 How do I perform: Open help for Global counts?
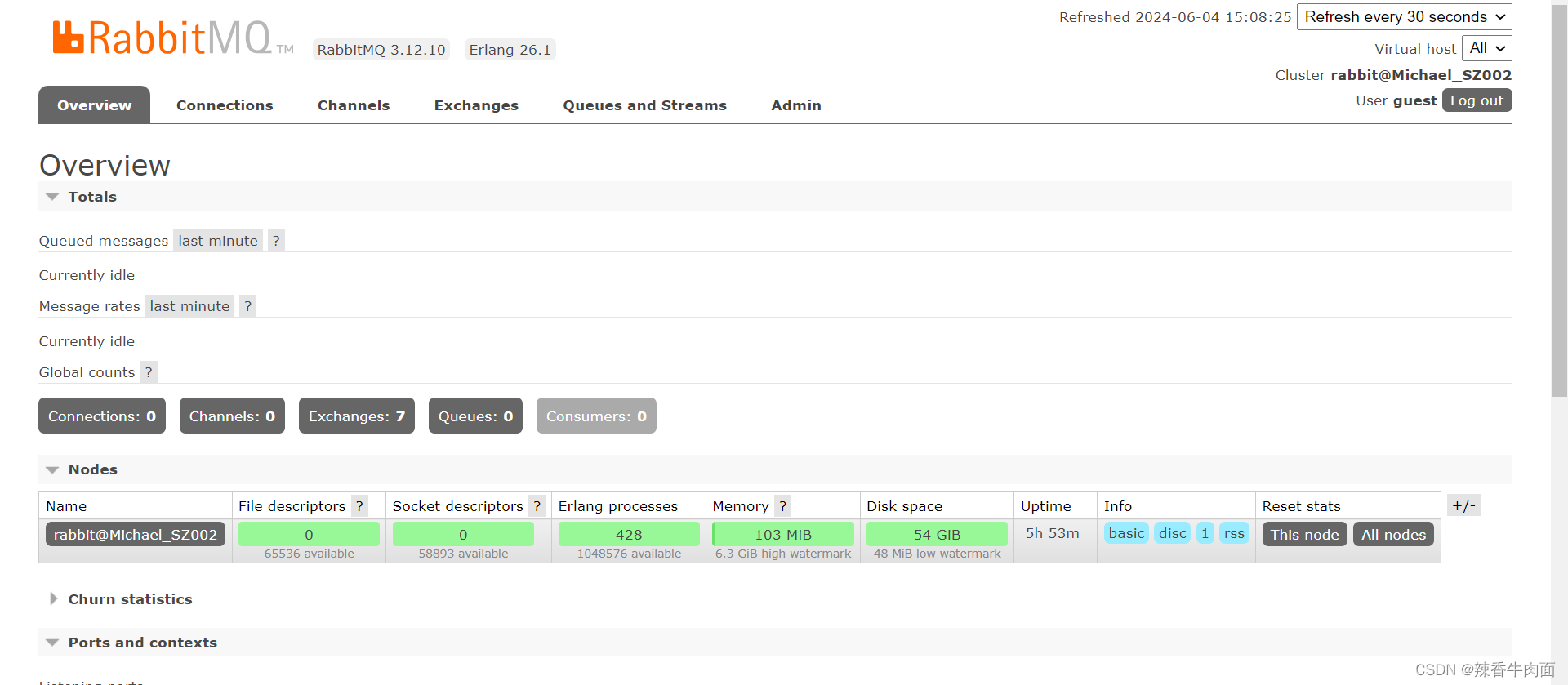pyautogui.click(x=149, y=372)
